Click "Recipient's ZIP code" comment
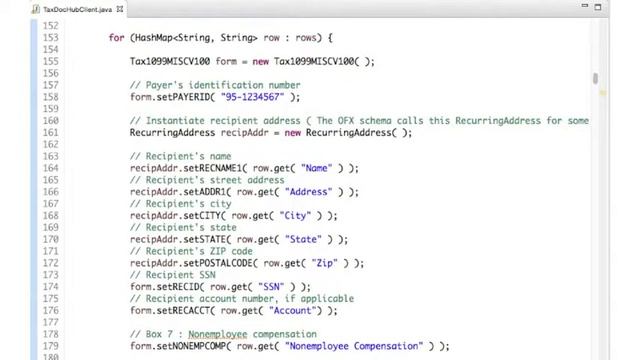The height and width of the screenshot is (360, 640). pyautogui.click(x=191, y=251)
